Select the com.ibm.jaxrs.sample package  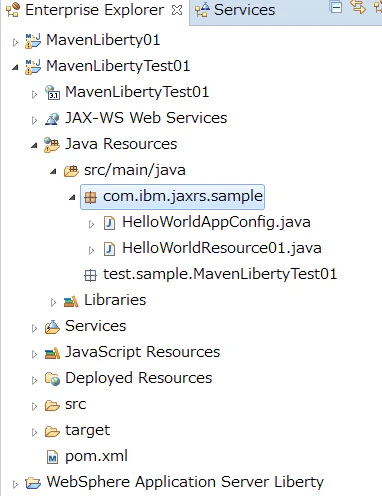click(x=183, y=196)
